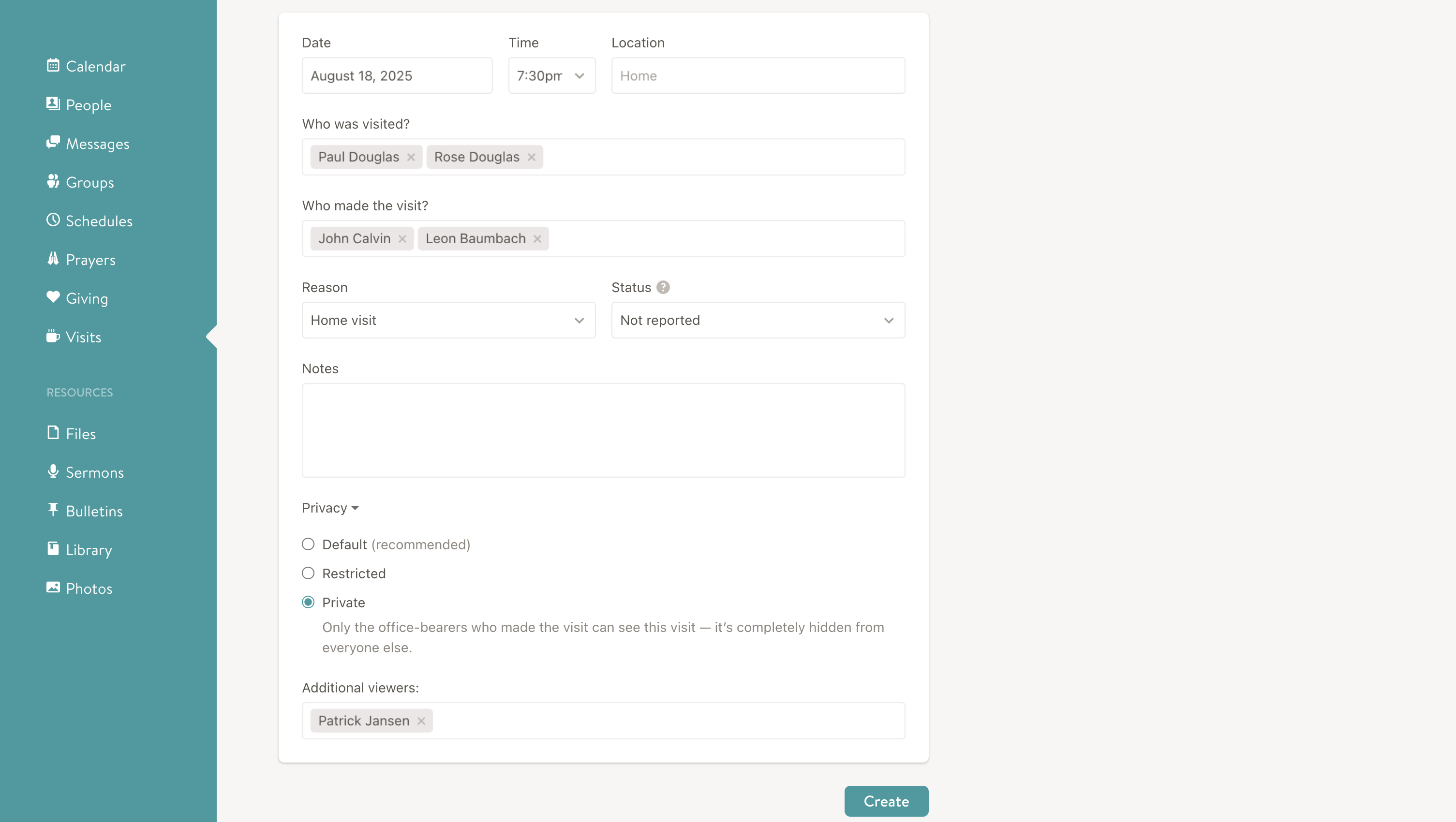Click the Visits coffee cup icon

coord(53,336)
